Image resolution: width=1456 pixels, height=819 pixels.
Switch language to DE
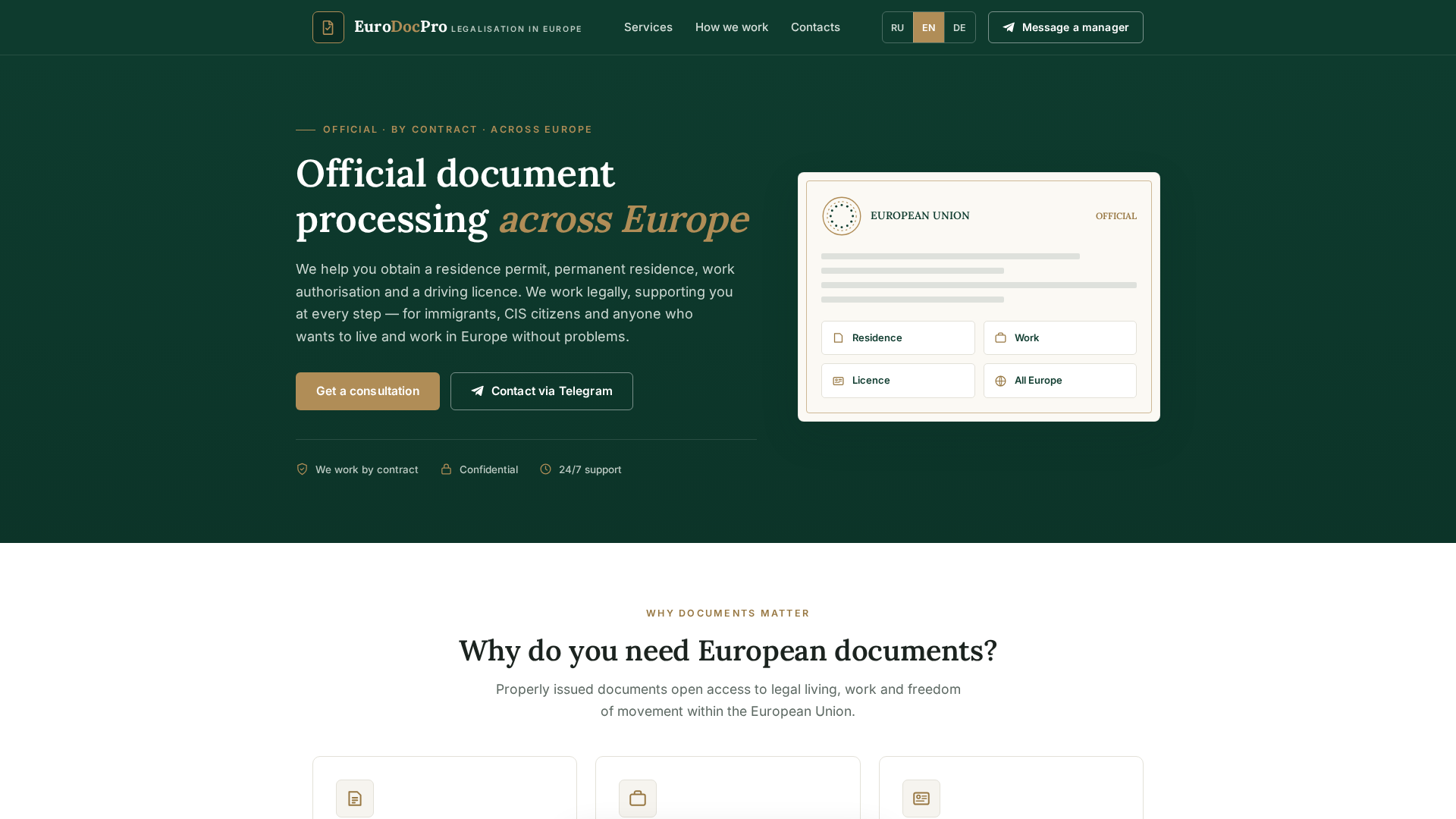click(x=959, y=27)
